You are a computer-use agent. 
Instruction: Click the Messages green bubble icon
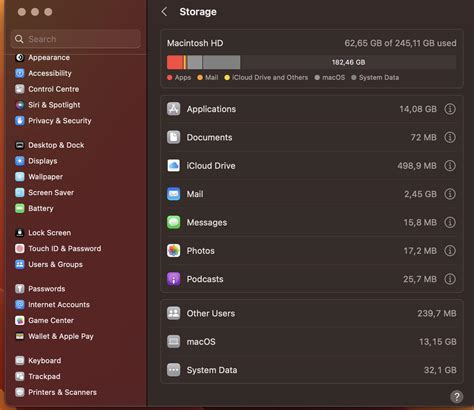pos(174,222)
